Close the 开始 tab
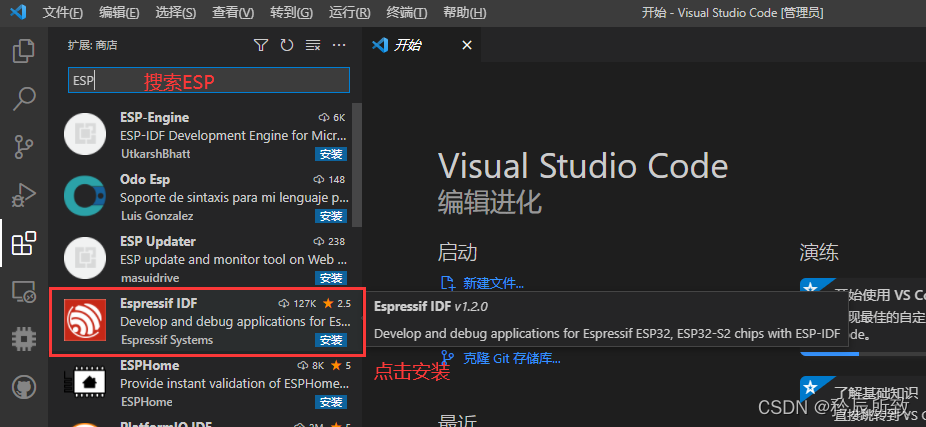This screenshot has width=926, height=427. (x=467, y=45)
